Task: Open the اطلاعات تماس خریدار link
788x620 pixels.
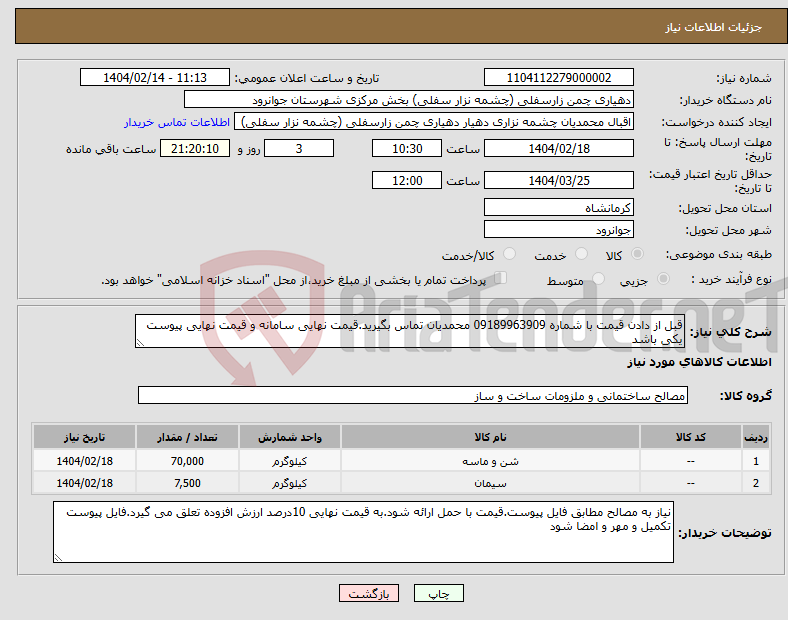Action: coord(177,122)
